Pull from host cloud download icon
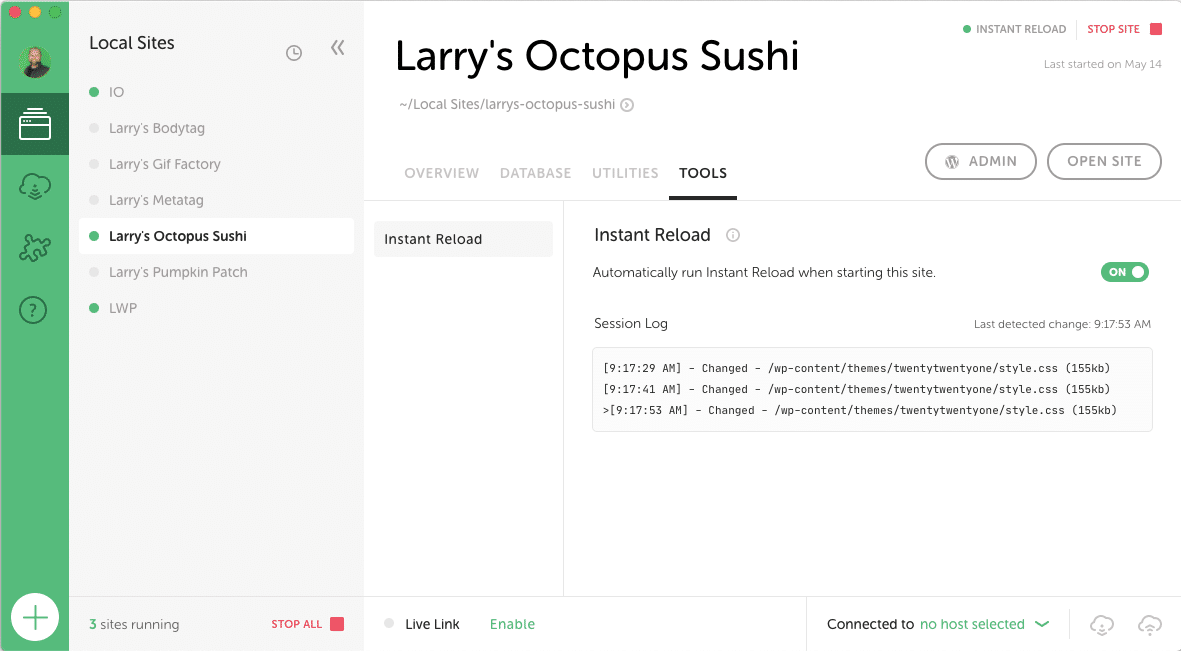 pyautogui.click(x=1101, y=625)
